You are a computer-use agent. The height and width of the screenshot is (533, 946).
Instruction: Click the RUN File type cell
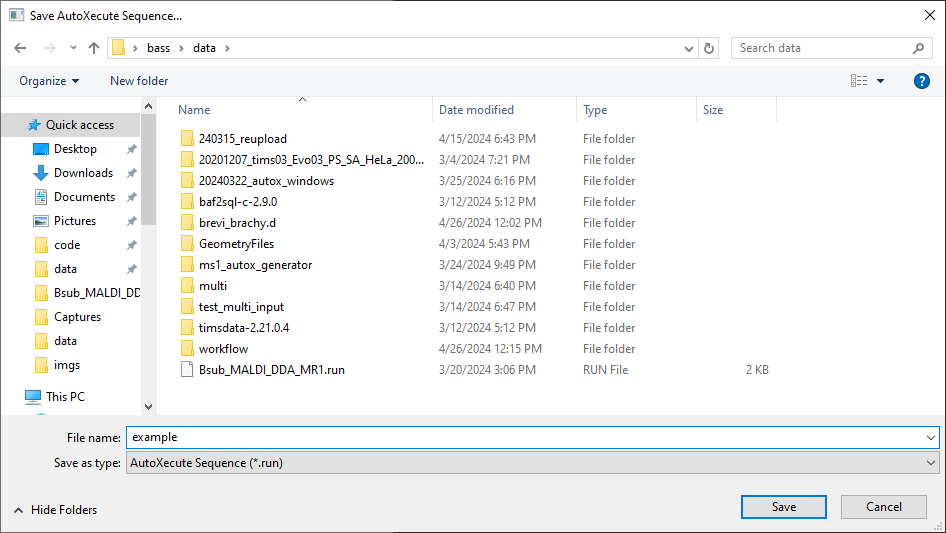click(x=605, y=370)
